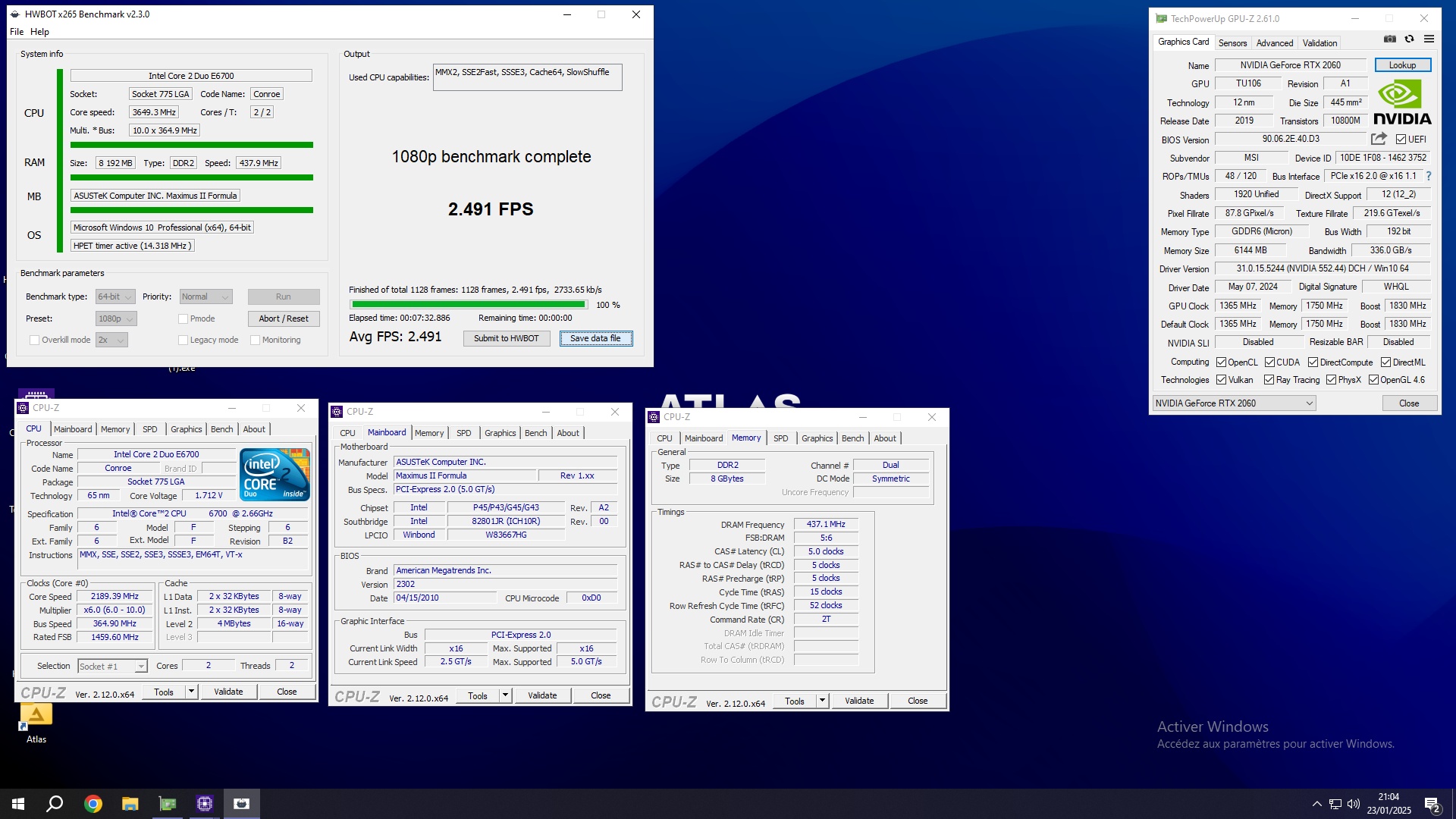The image size is (1456, 819).
Task: Click the Submit to HWBOT button
Action: click(x=506, y=339)
